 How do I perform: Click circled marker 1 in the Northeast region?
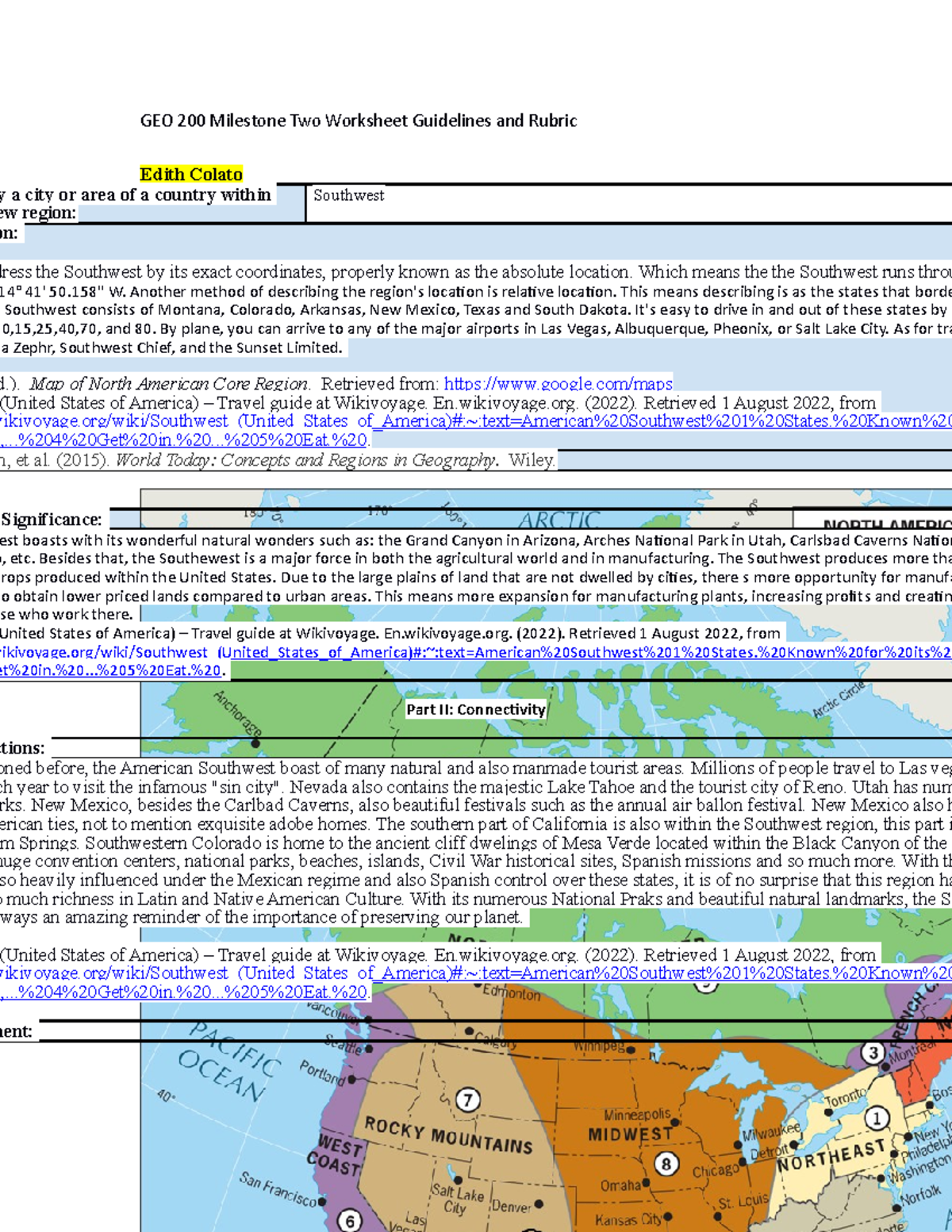(x=876, y=1118)
